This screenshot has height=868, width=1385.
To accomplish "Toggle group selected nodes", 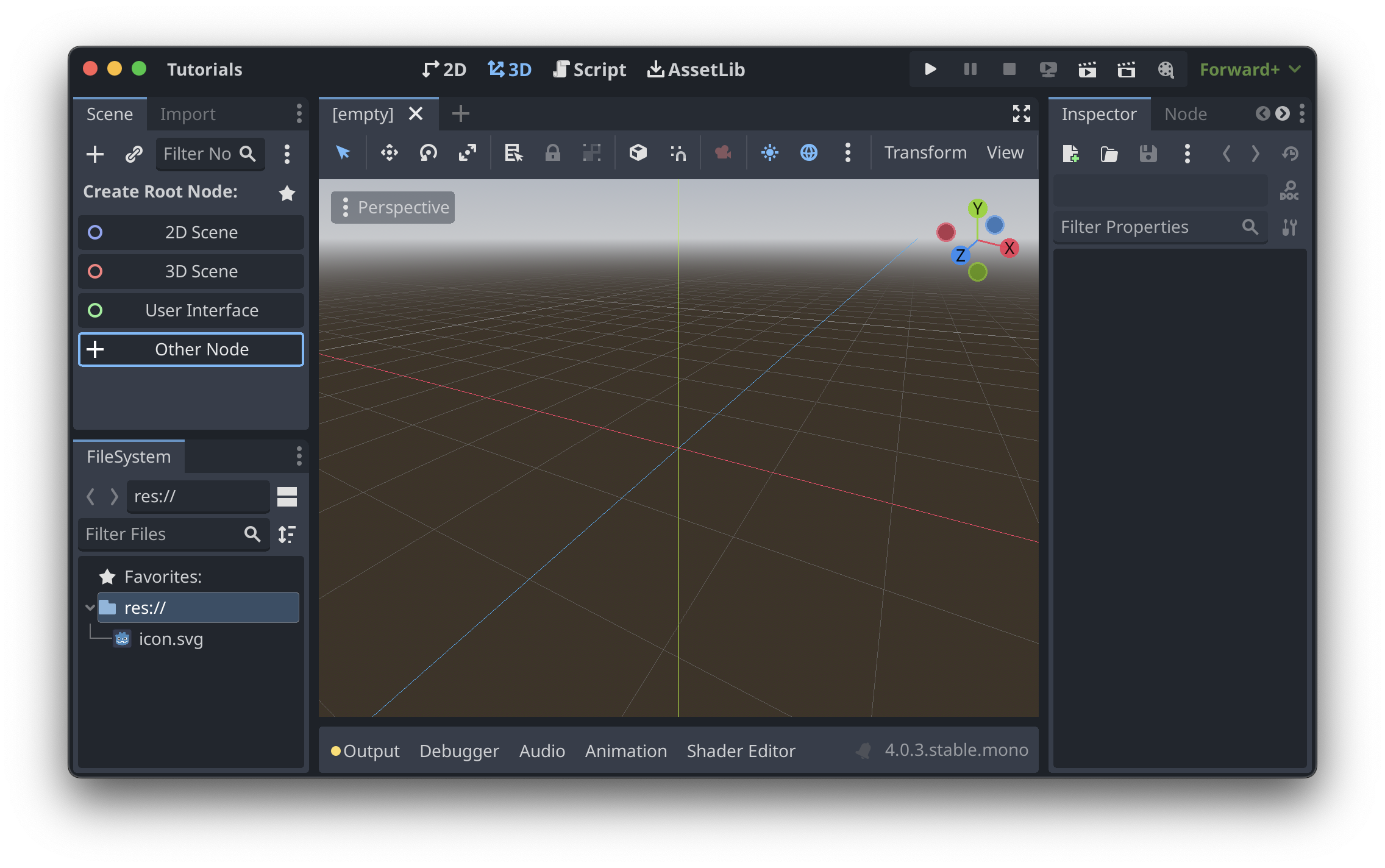I will [x=592, y=153].
